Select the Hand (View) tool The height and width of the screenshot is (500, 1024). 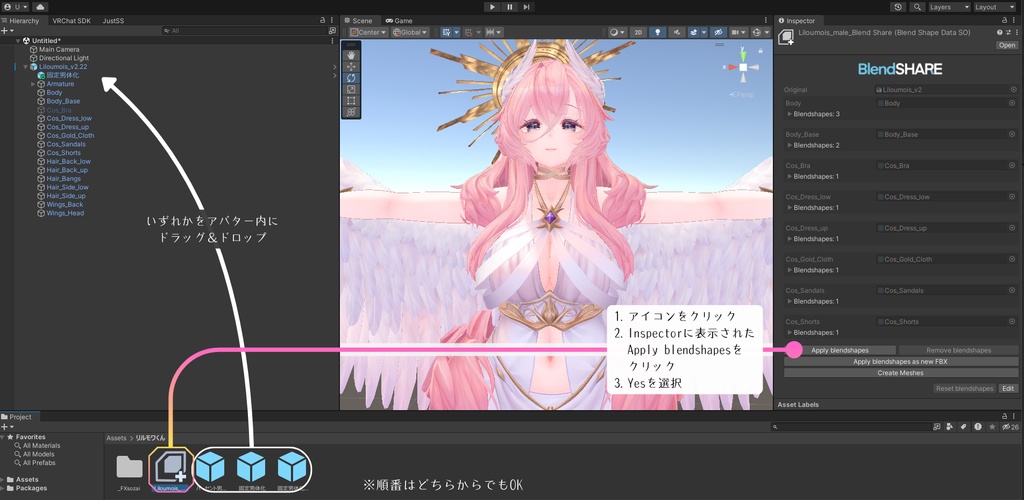click(351, 55)
